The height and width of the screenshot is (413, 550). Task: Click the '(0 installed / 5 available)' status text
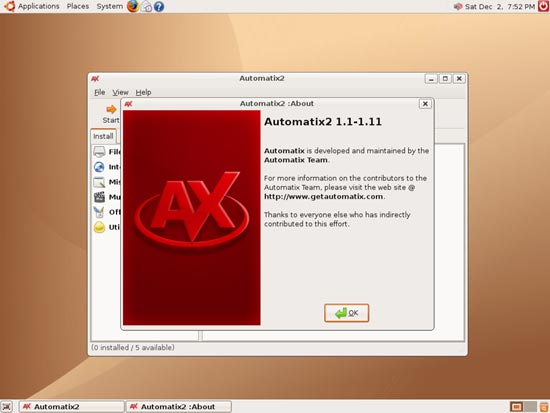coord(133,347)
